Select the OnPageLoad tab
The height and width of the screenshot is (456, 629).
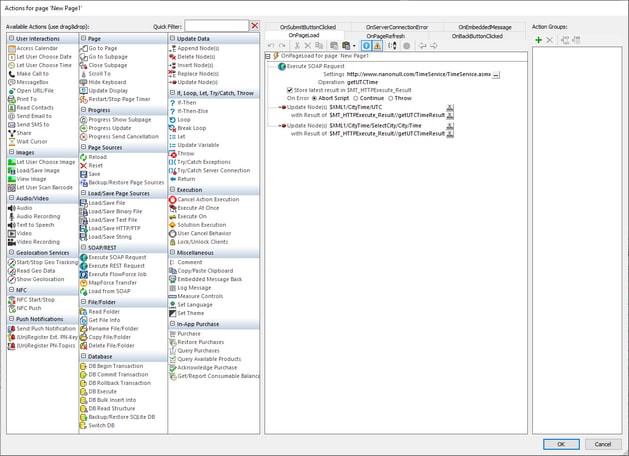click(304, 35)
